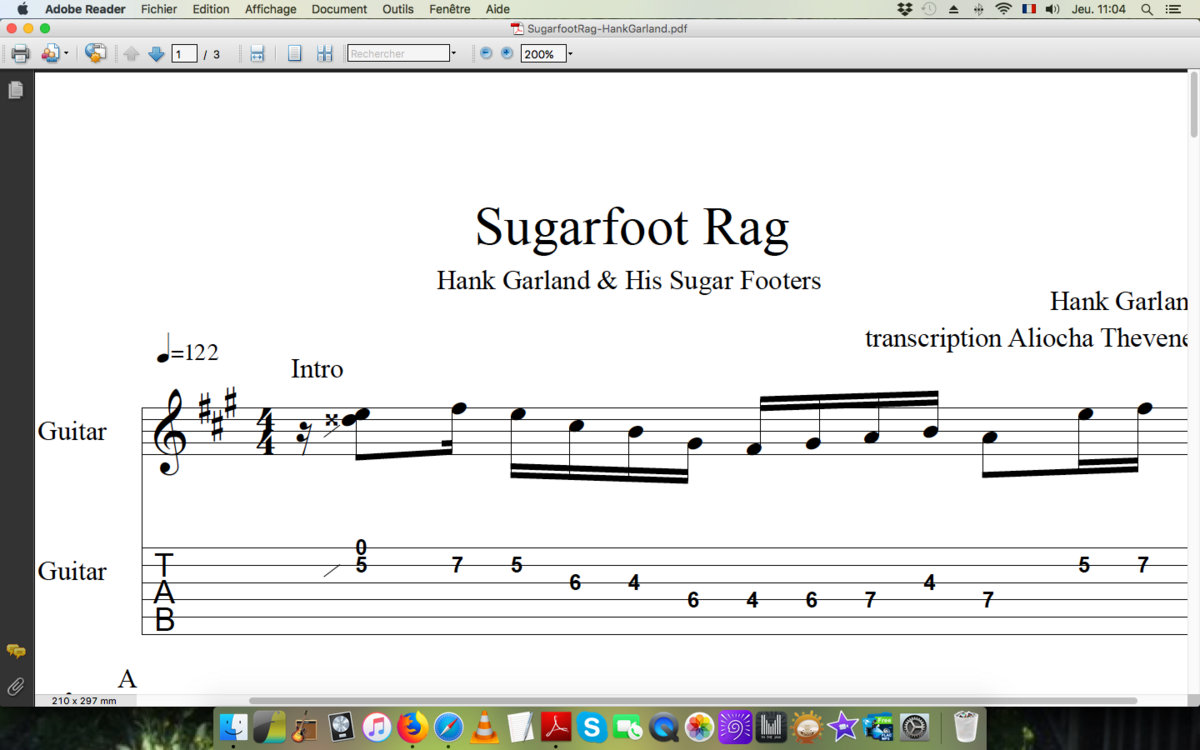Click the fit width with scrolling icon
Viewport: 1200px width, 750px height.
tap(257, 54)
